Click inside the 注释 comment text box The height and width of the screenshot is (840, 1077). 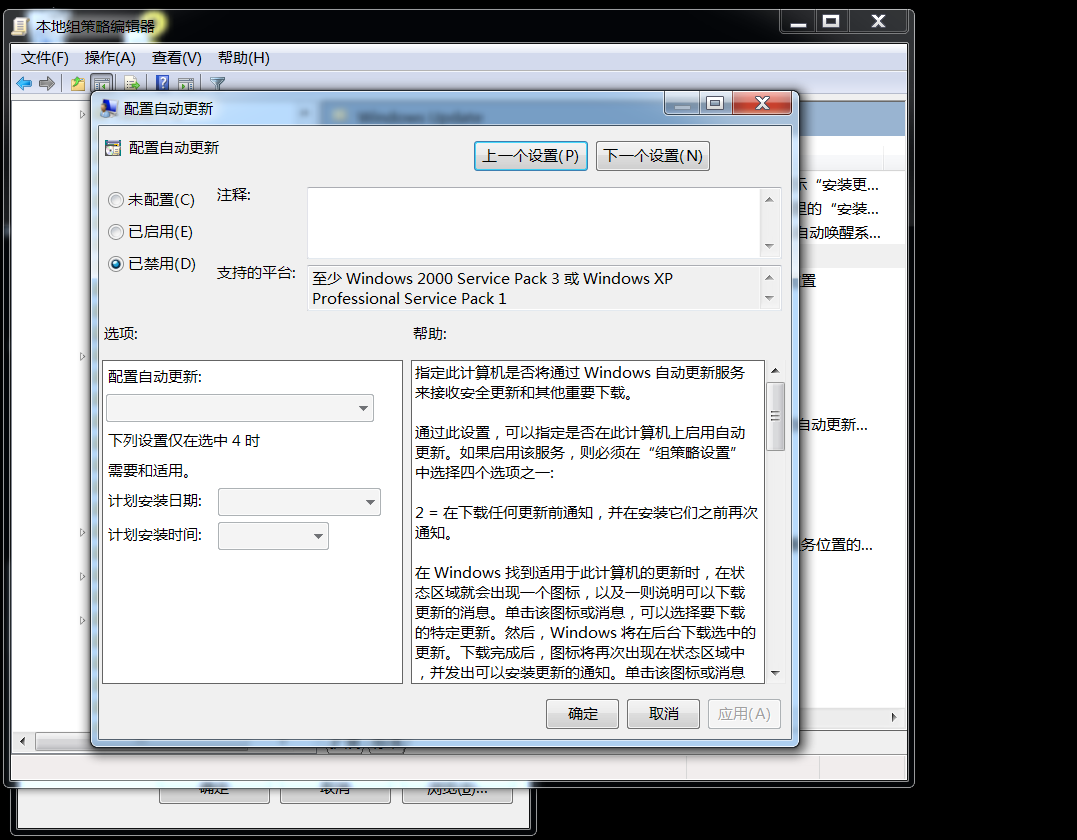[534, 223]
